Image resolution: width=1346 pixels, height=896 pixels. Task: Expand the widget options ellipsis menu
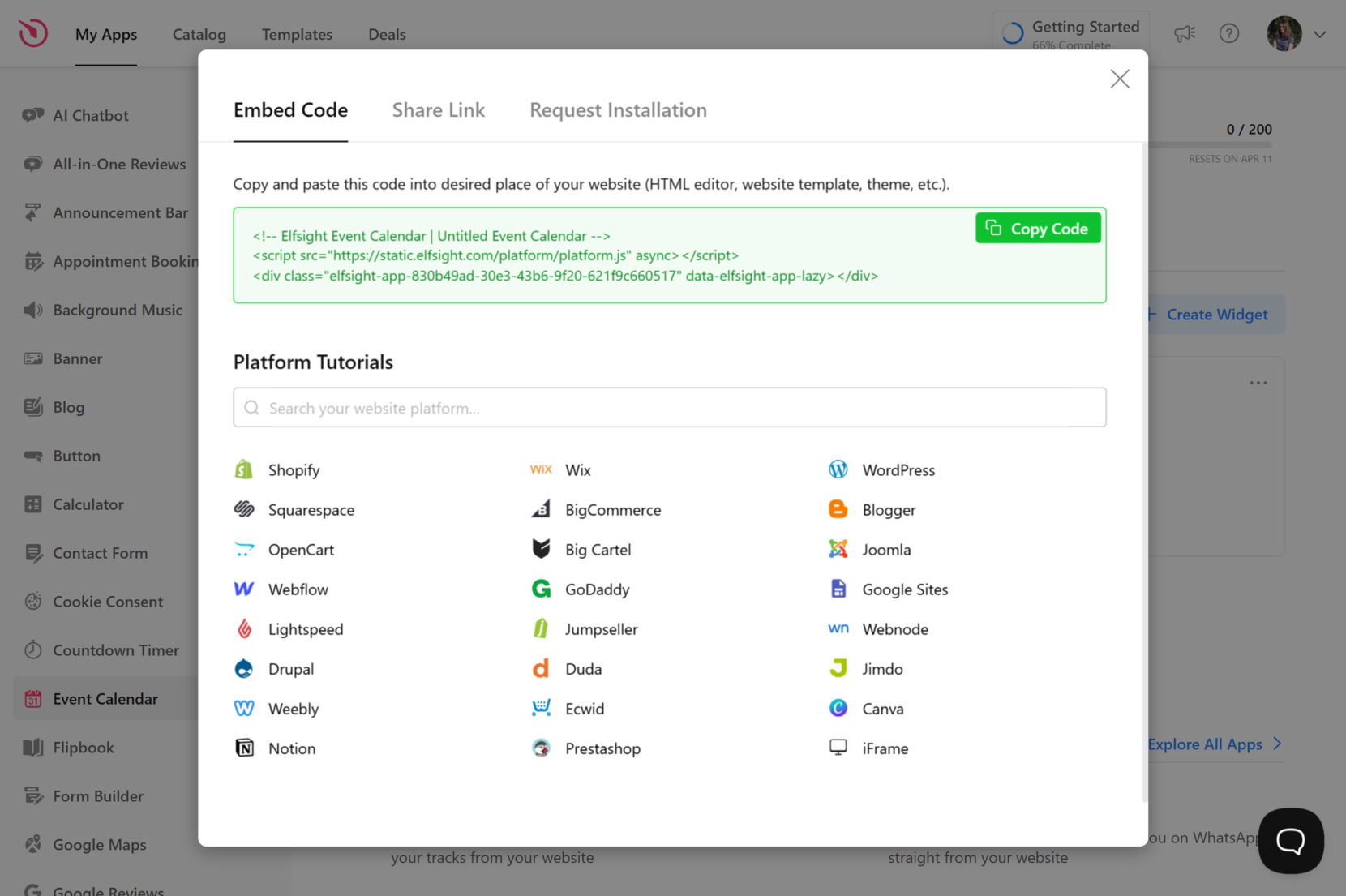[1258, 382]
